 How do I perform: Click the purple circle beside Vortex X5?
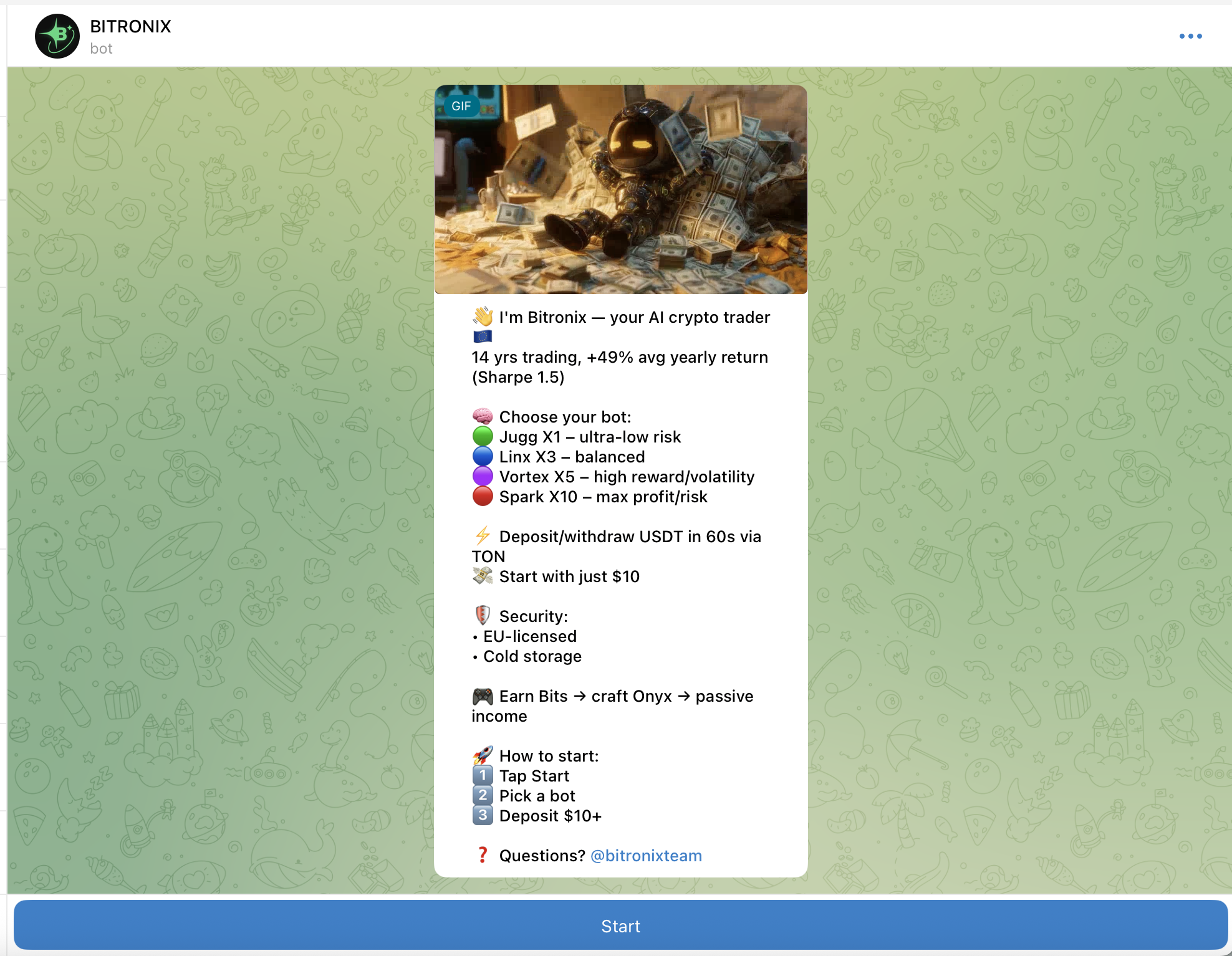483,477
